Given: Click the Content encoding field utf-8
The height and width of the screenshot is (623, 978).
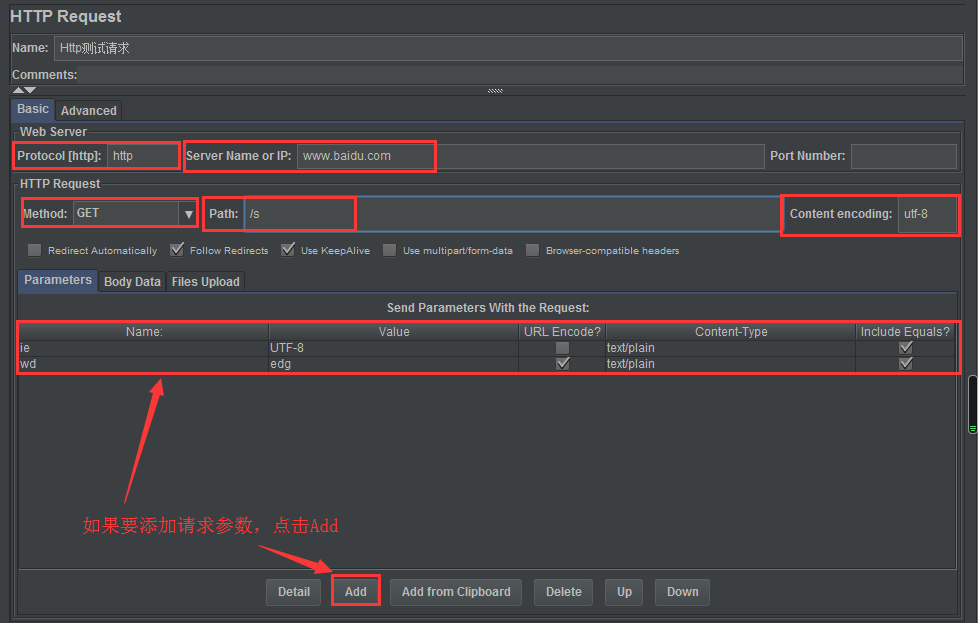Looking at the screenshot, I should (x=927, y=214).
